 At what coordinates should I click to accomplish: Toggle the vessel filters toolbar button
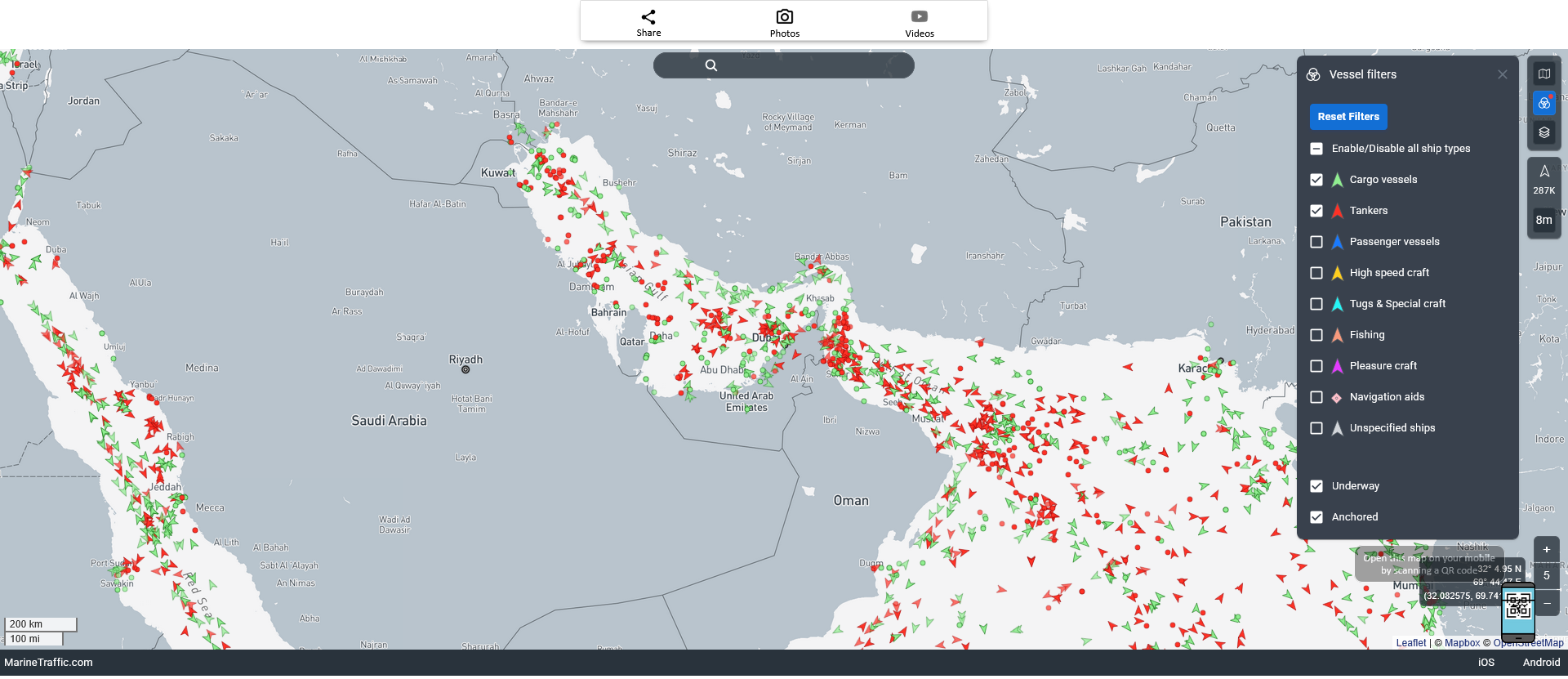pos(1544,104)
